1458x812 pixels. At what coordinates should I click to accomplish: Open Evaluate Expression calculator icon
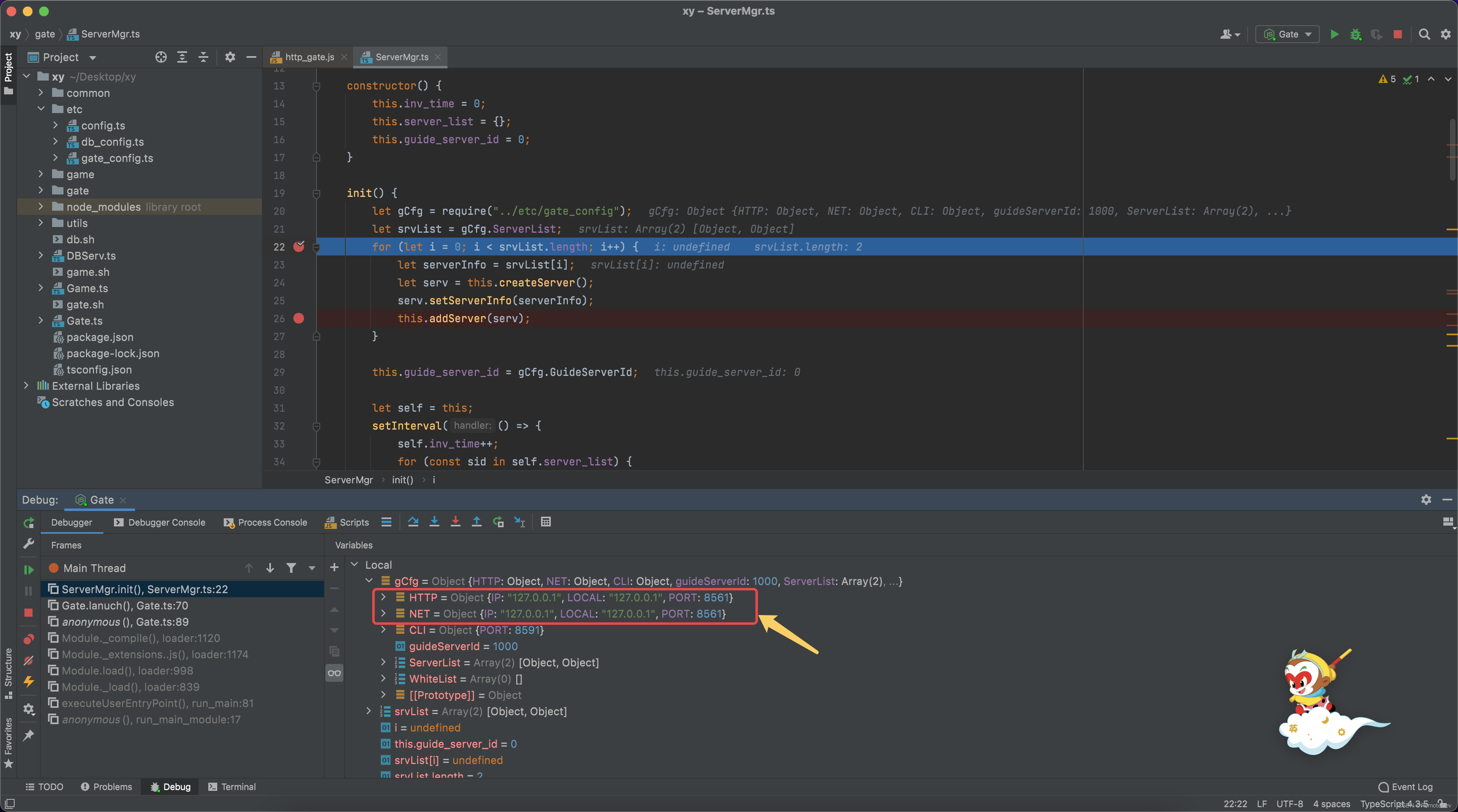pos(546,522)
